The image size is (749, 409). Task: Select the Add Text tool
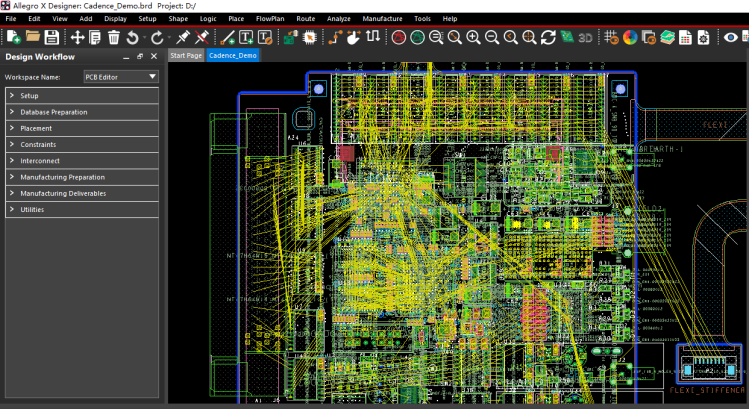click(x=246, y=37)
